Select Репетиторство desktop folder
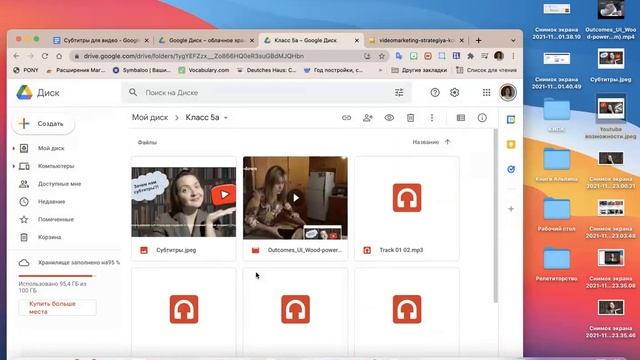The width and height of the screenshot is (640, 360). (557, 264)
